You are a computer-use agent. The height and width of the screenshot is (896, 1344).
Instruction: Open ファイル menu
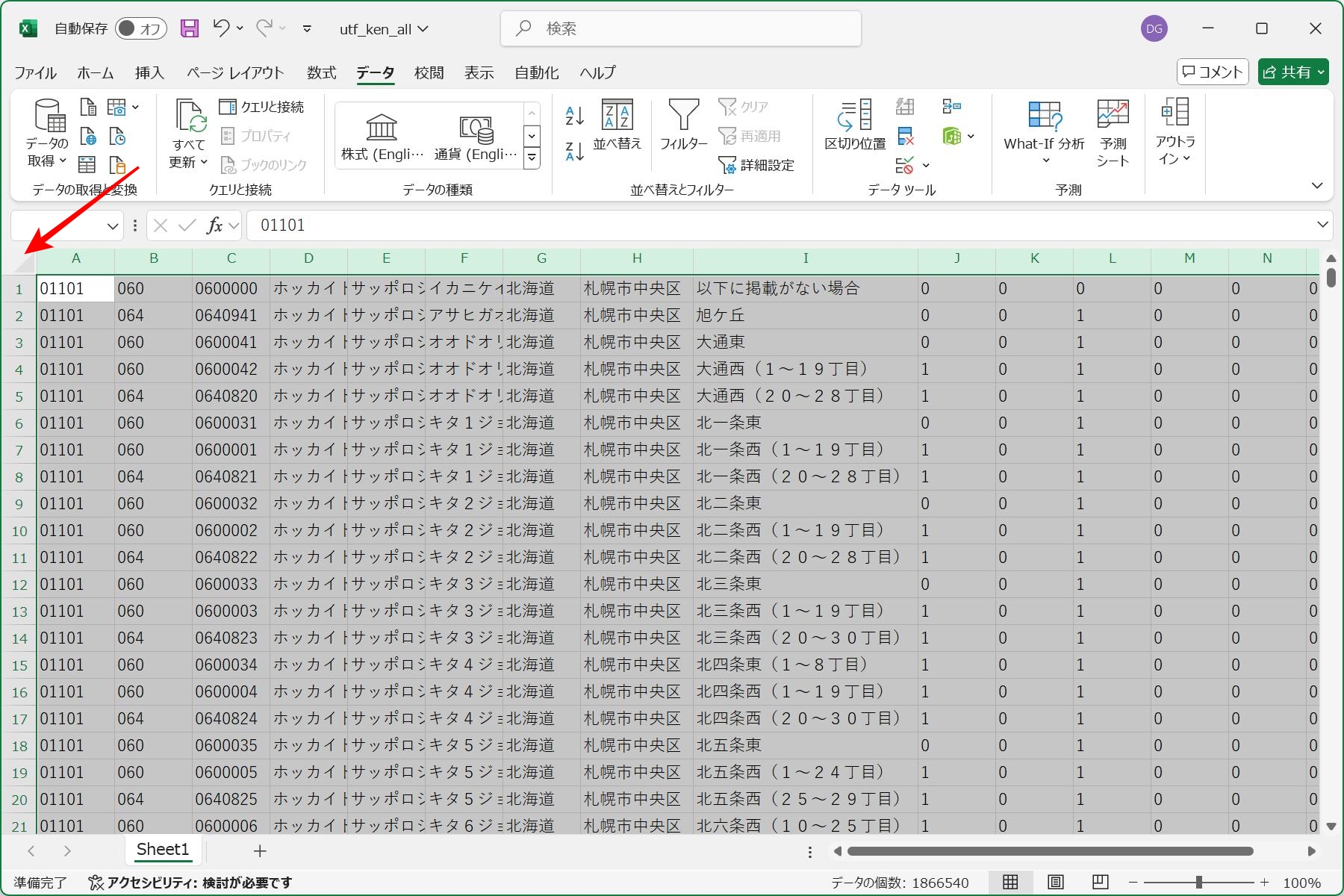pyautogui.click(x=35, y=72)
